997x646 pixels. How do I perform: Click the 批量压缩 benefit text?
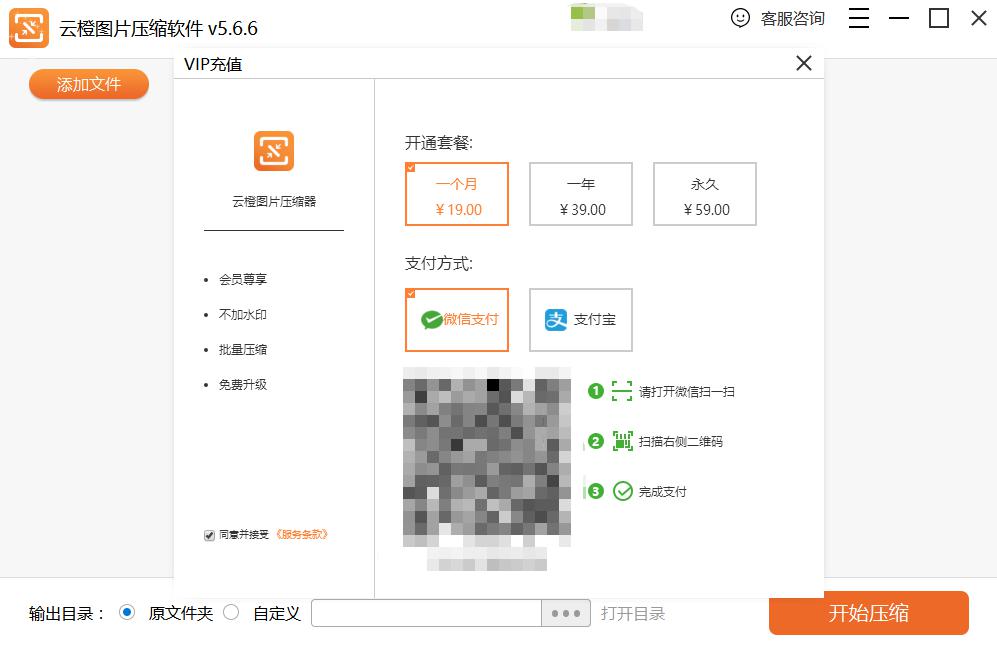pos(243,350)
